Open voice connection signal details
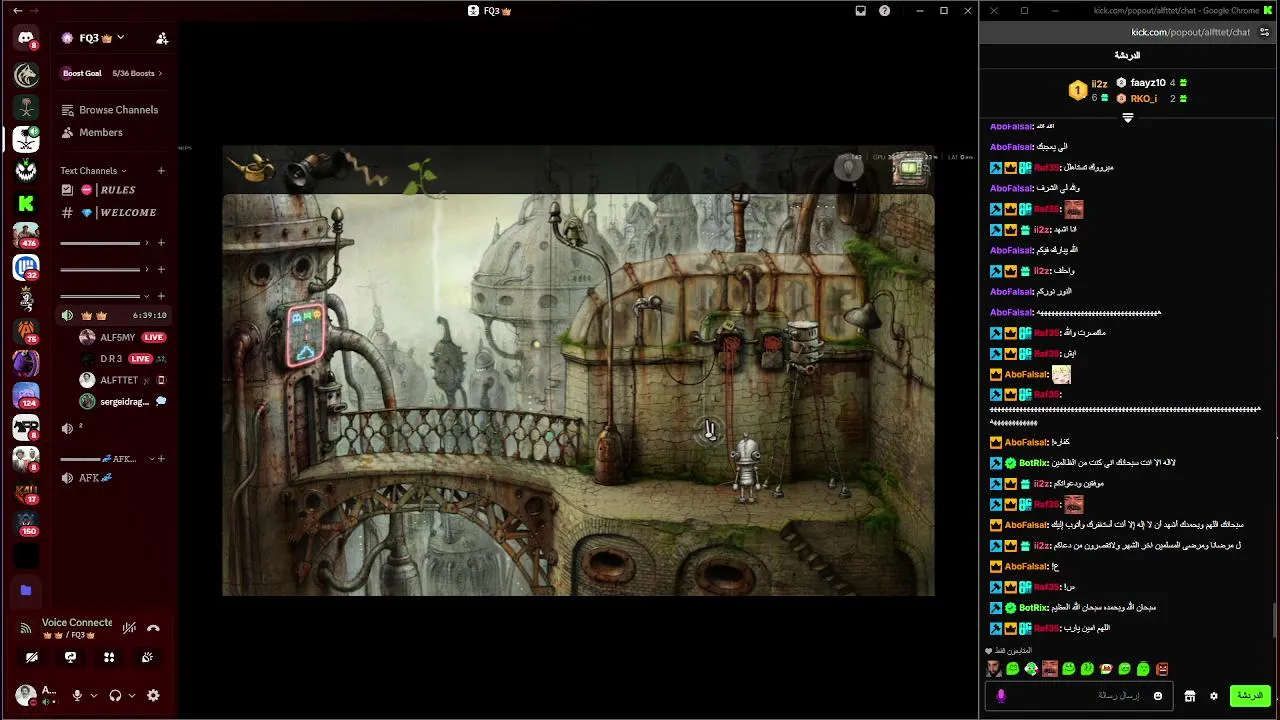The width and height of the screenshot is (1280, 720). point(26,628)
